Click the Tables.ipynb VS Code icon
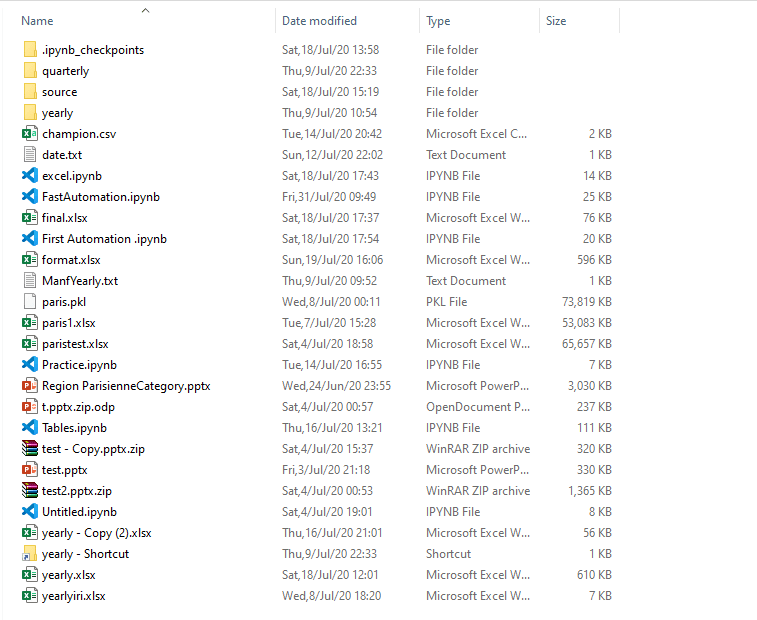Viewport: 757px width, 620px height. click(30, 428)
